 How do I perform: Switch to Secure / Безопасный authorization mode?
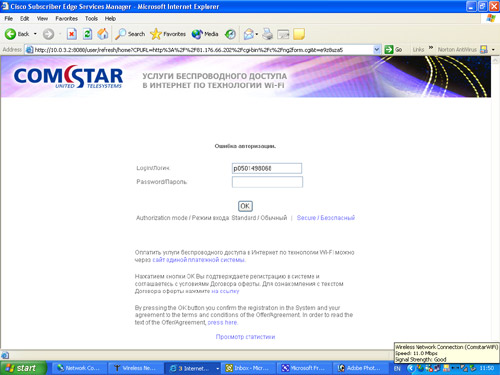(326, 218)
